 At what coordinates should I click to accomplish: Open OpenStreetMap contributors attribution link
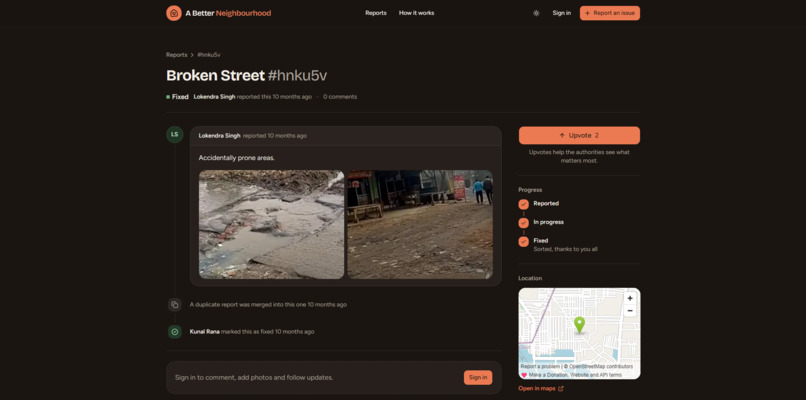coord(600,367)
